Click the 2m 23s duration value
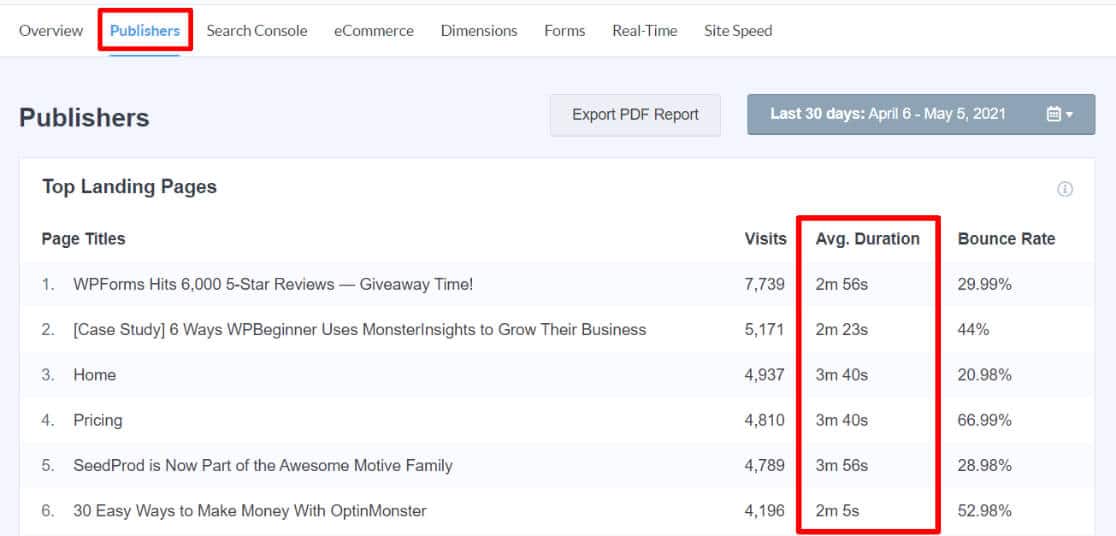The image size is (1116, 536). [842, 330]
